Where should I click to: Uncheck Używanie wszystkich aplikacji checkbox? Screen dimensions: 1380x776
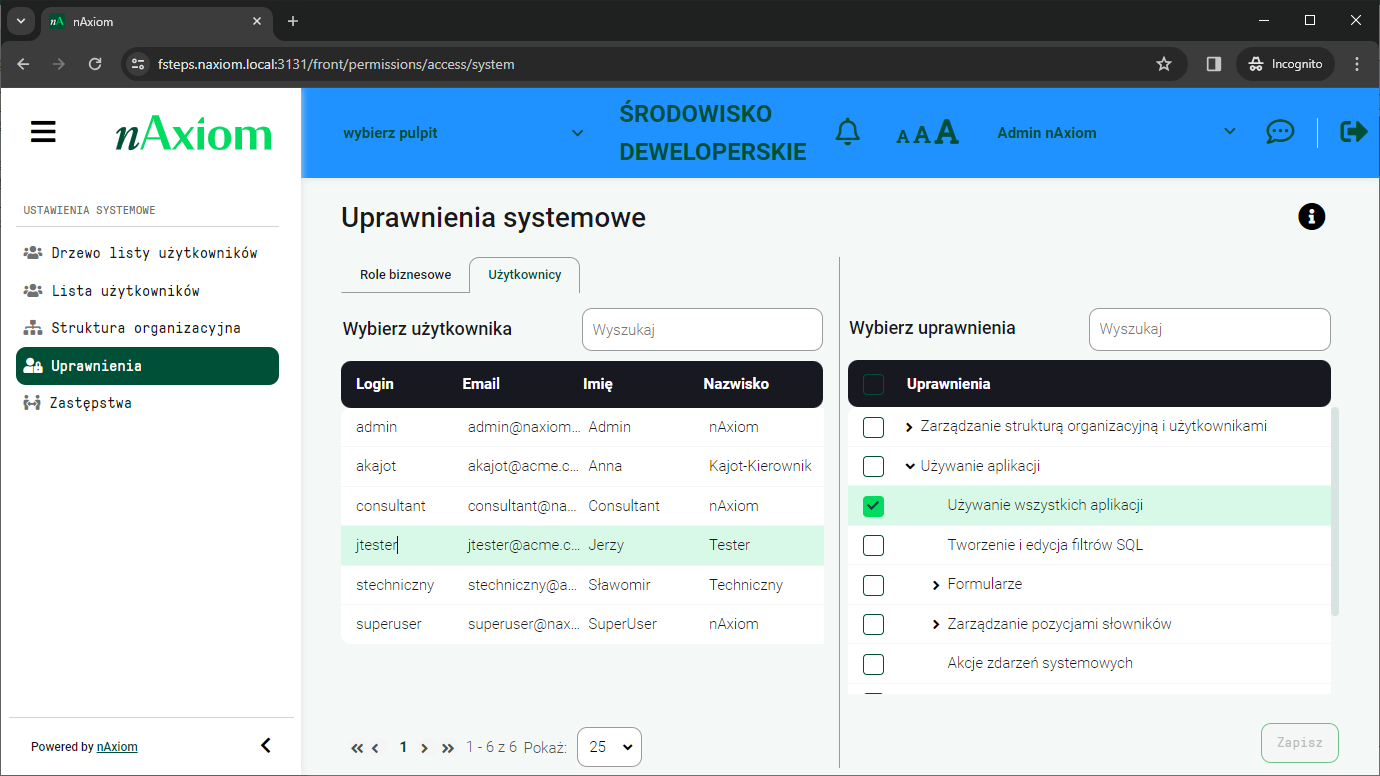(x=873, y=506)
